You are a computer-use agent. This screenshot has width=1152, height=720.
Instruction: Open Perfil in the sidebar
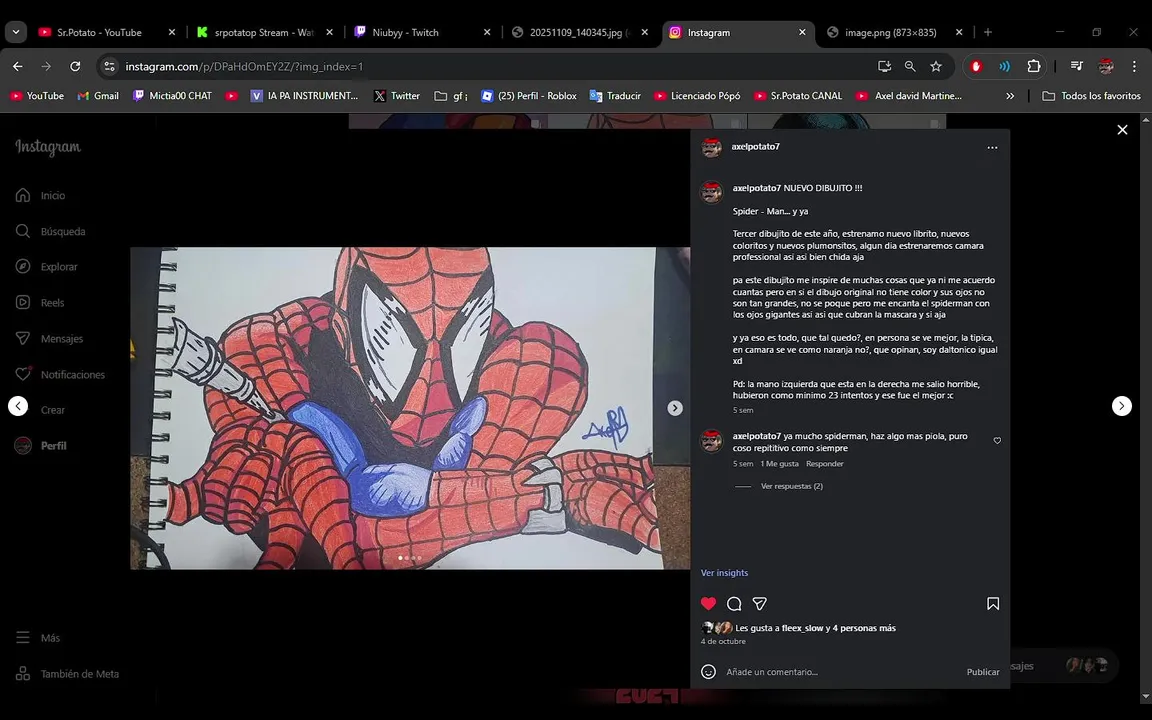pos(41,446)
